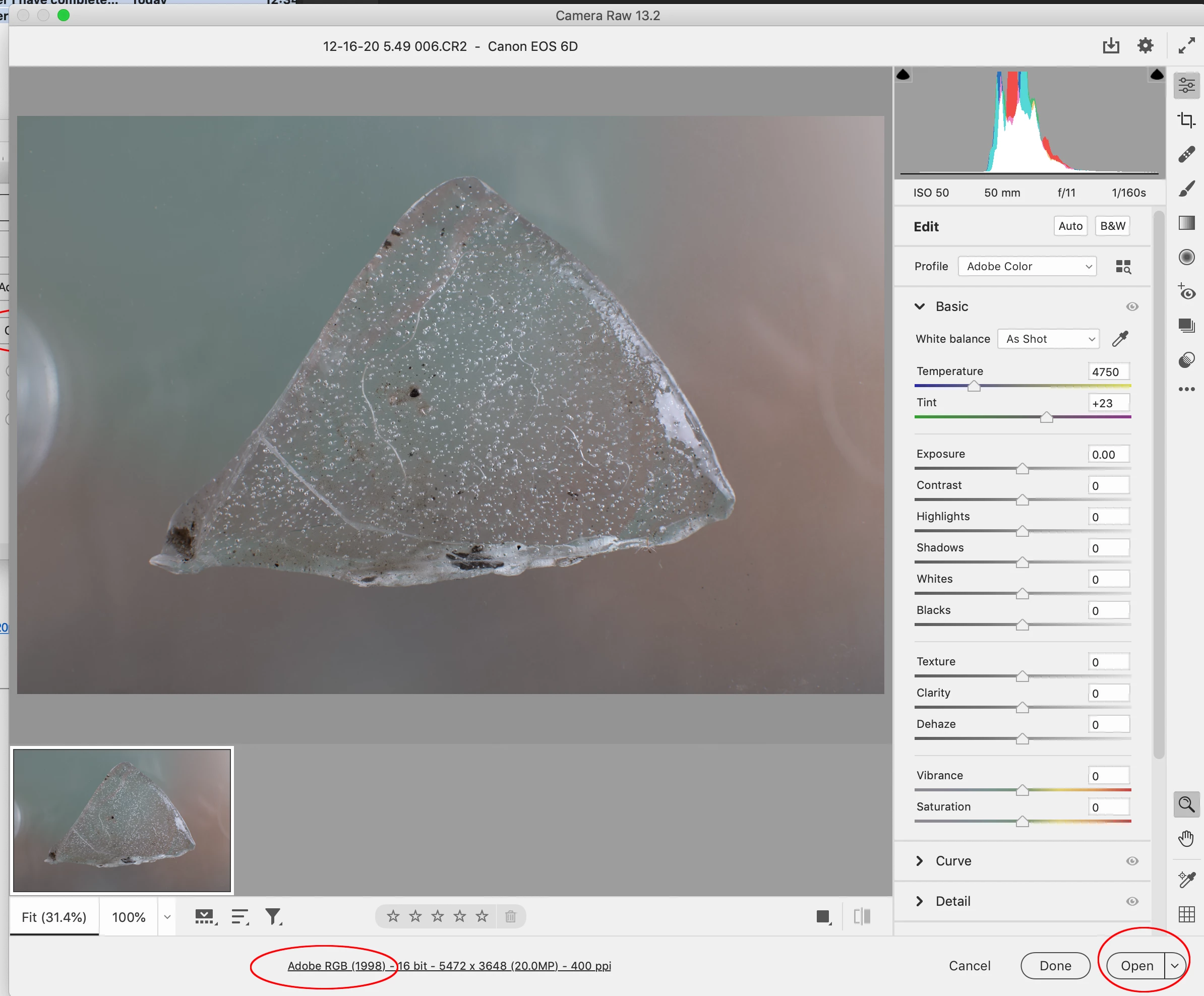
Task: Toggle Basic panel visibility eye
Action: click(x=1132, y=306)
